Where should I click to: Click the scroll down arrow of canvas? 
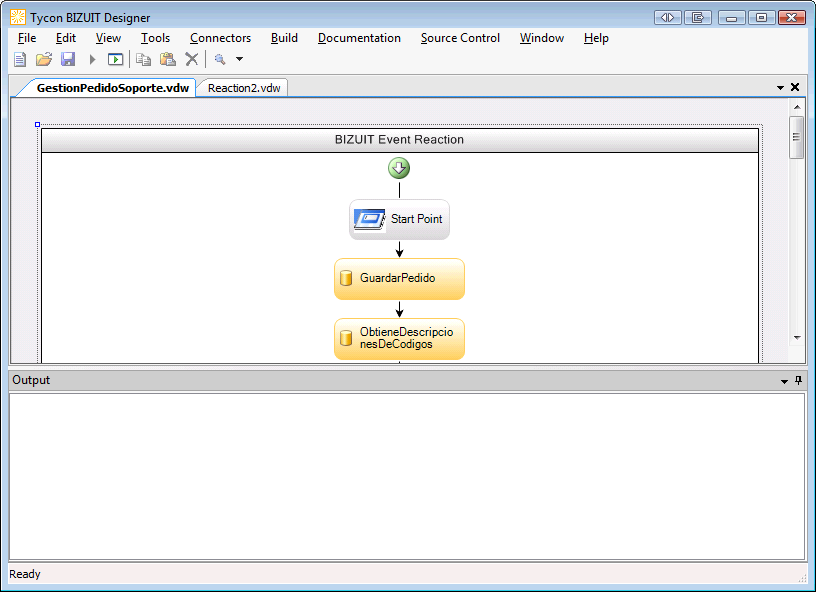pos(797,338)
